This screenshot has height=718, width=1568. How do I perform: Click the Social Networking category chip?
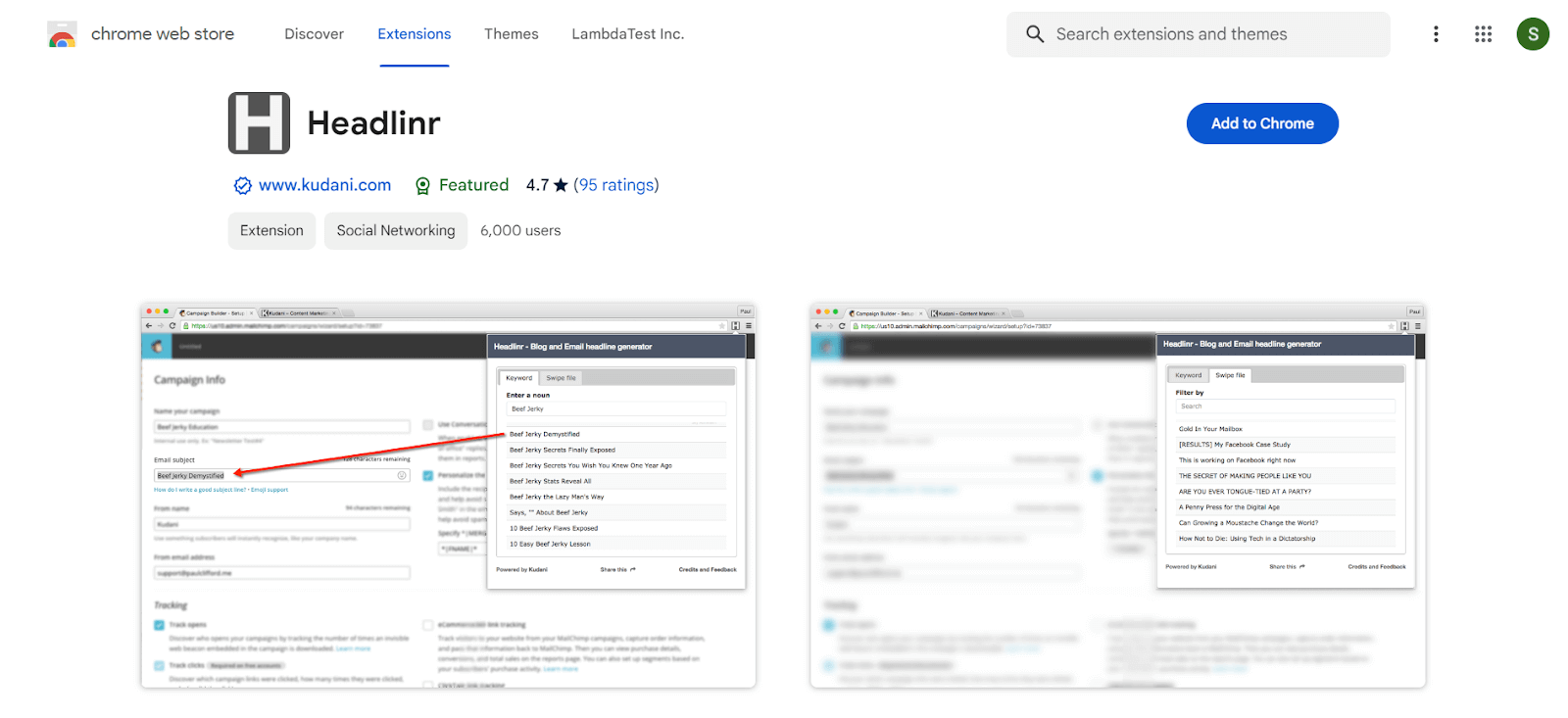tap(396, 231)
